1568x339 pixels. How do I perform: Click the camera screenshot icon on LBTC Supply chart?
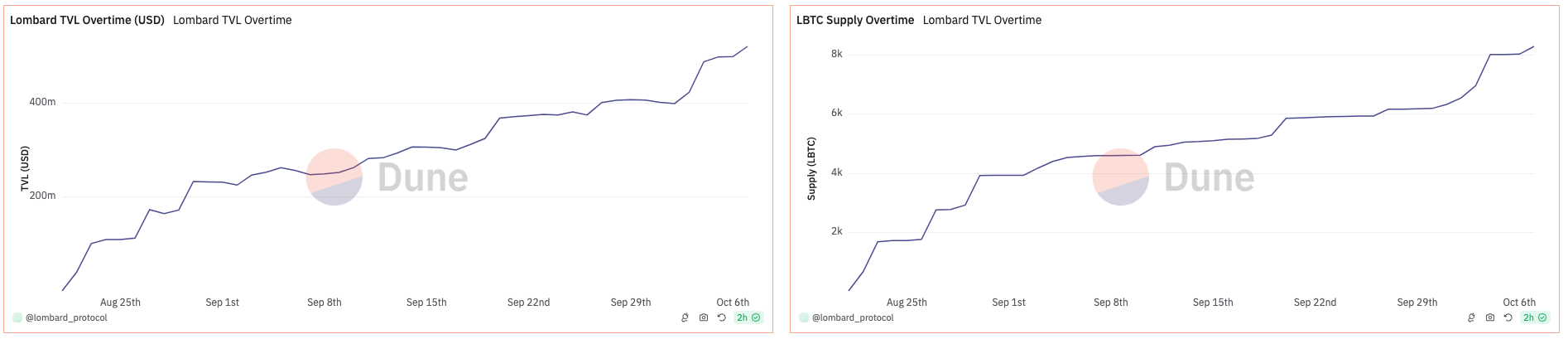[x=1490, y=317]
